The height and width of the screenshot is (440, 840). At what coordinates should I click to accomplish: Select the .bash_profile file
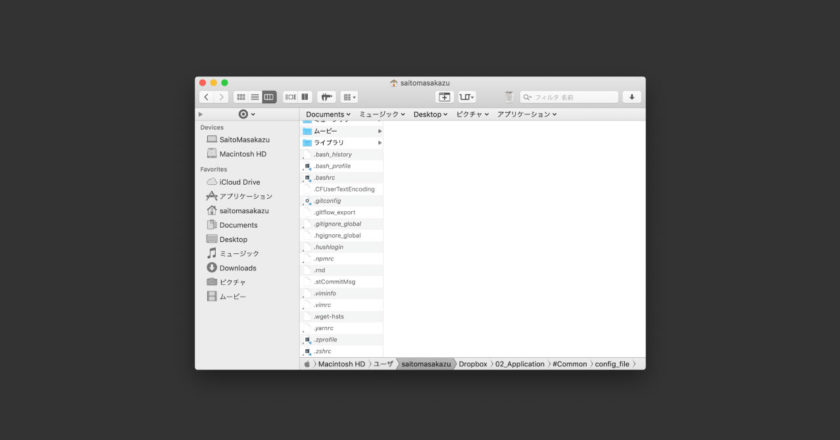click(x=342, y=166)
